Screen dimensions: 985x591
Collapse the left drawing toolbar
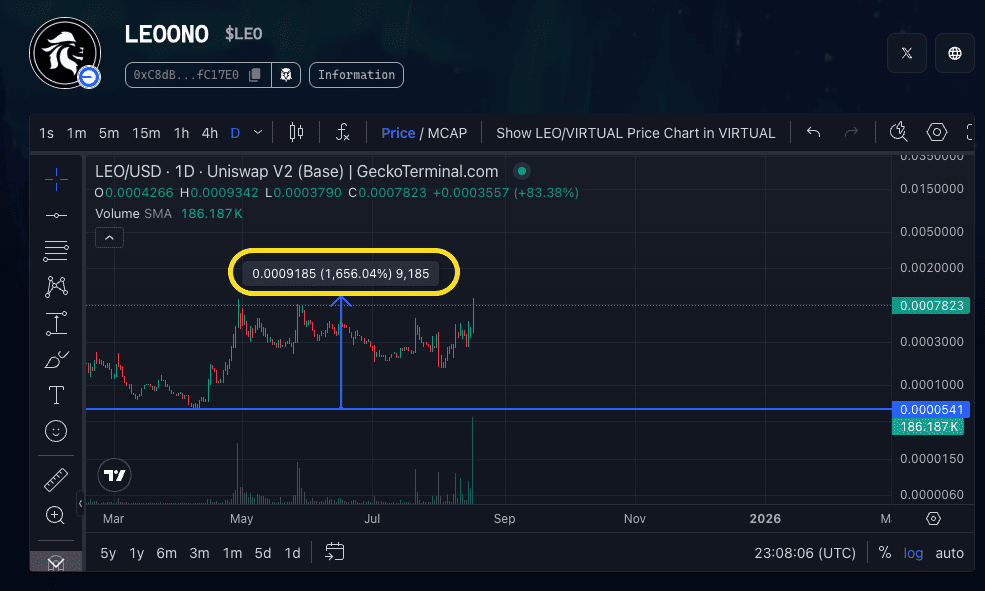click(80, 503)
